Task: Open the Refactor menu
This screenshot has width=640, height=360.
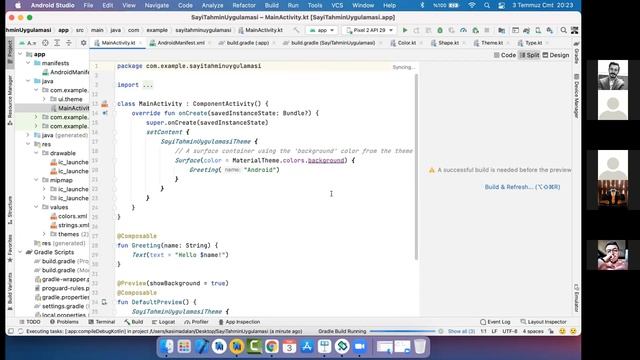Action: pyautogui.click(x=244, y=5)
